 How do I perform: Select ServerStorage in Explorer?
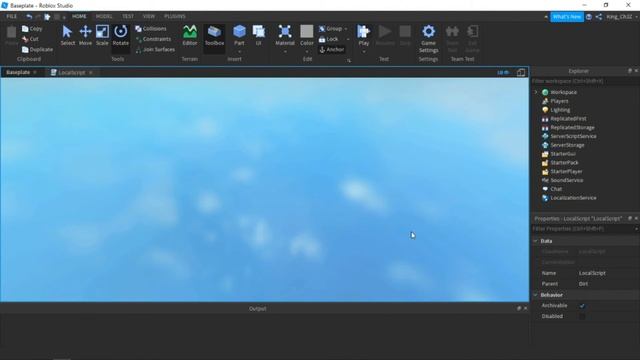tap(567, 145)
